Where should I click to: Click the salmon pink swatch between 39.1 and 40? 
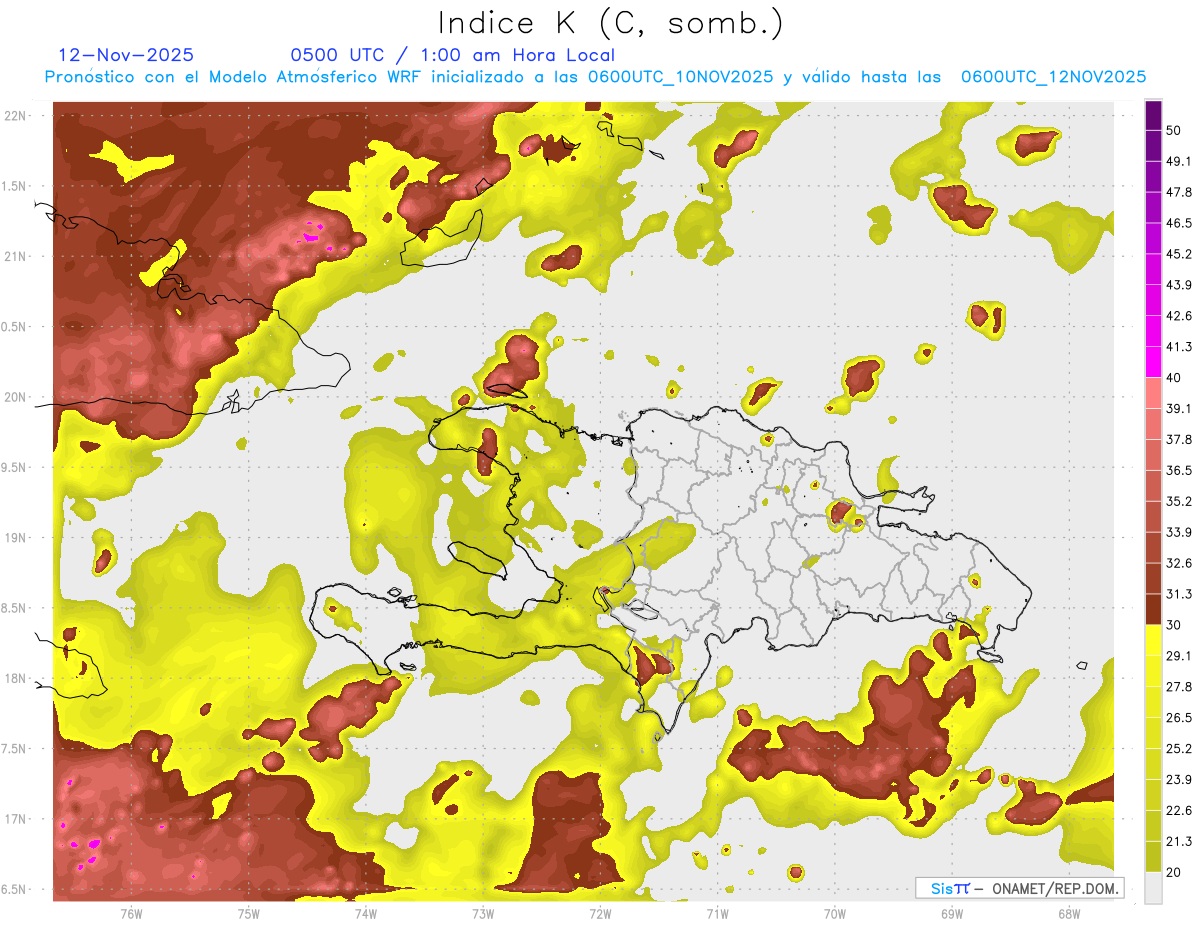(x=1153, y=392)
